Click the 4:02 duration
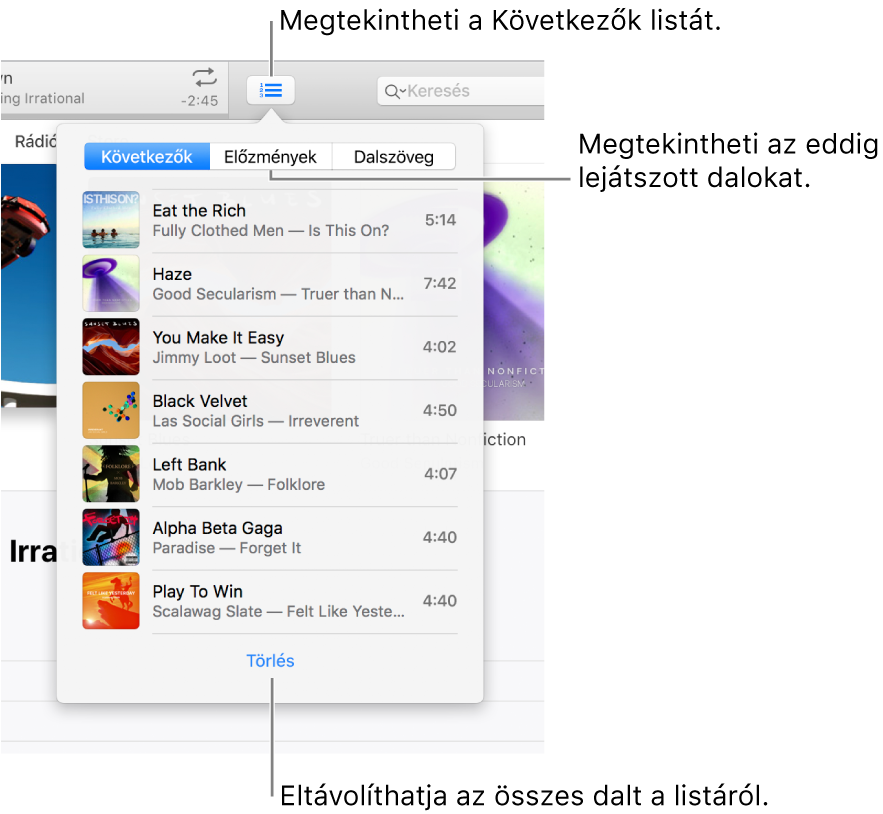Screen dimensions: 883x814 point(440,347)
